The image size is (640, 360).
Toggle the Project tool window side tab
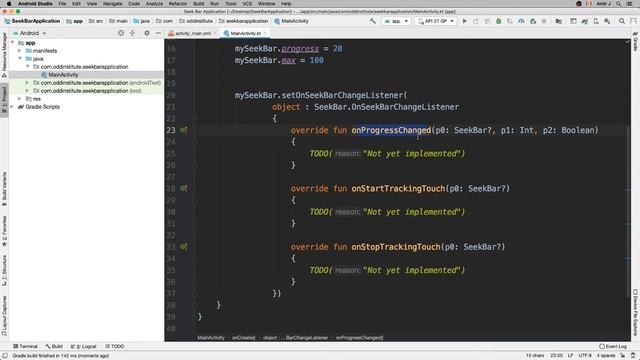click(x=4, y=100)
